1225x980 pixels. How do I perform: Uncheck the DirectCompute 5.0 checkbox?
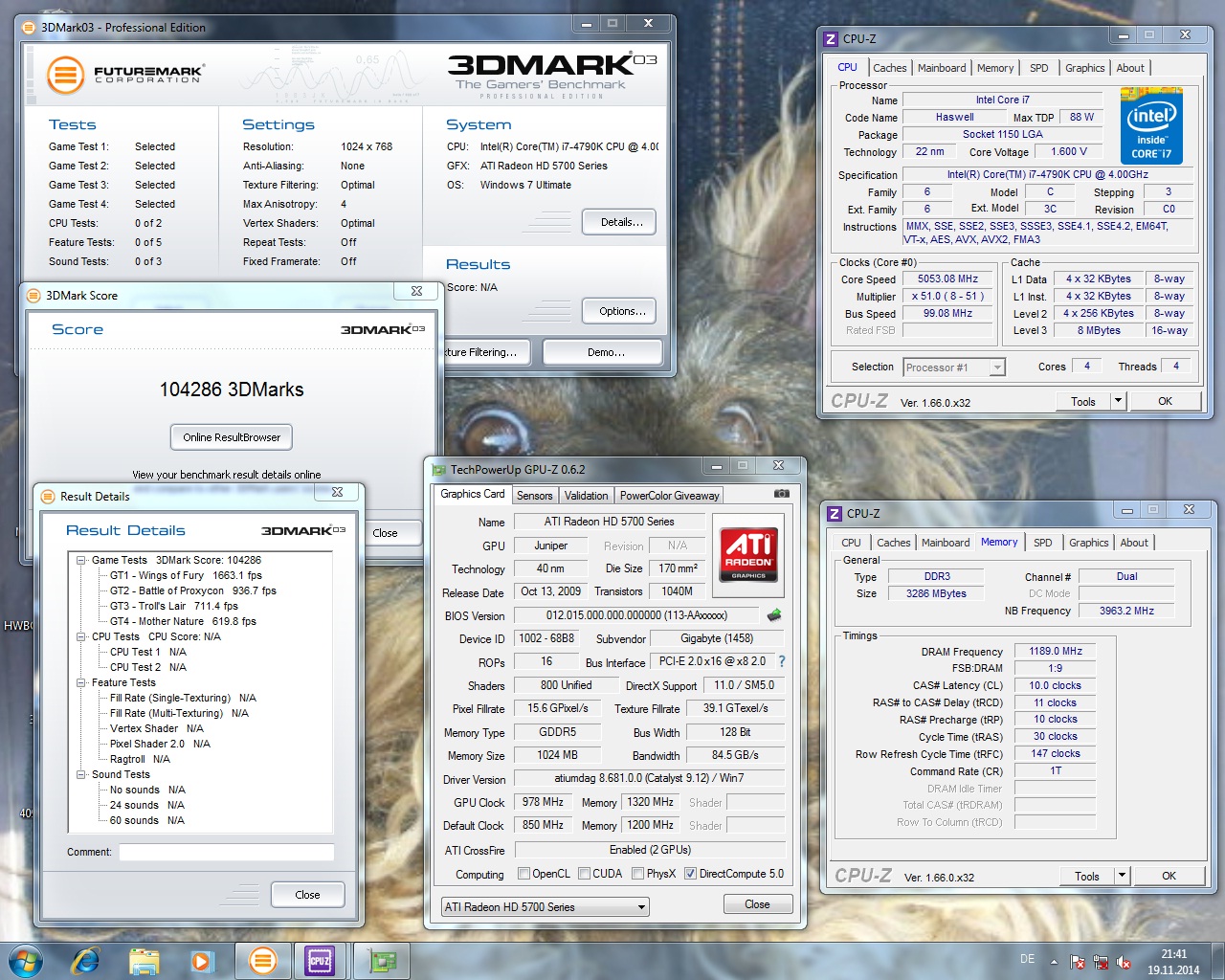690,874
